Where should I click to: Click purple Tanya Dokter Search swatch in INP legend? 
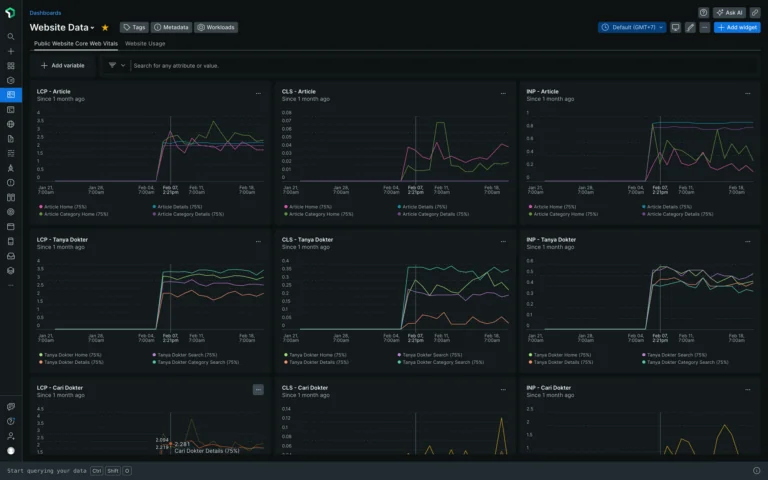click(x=644, y=355)
